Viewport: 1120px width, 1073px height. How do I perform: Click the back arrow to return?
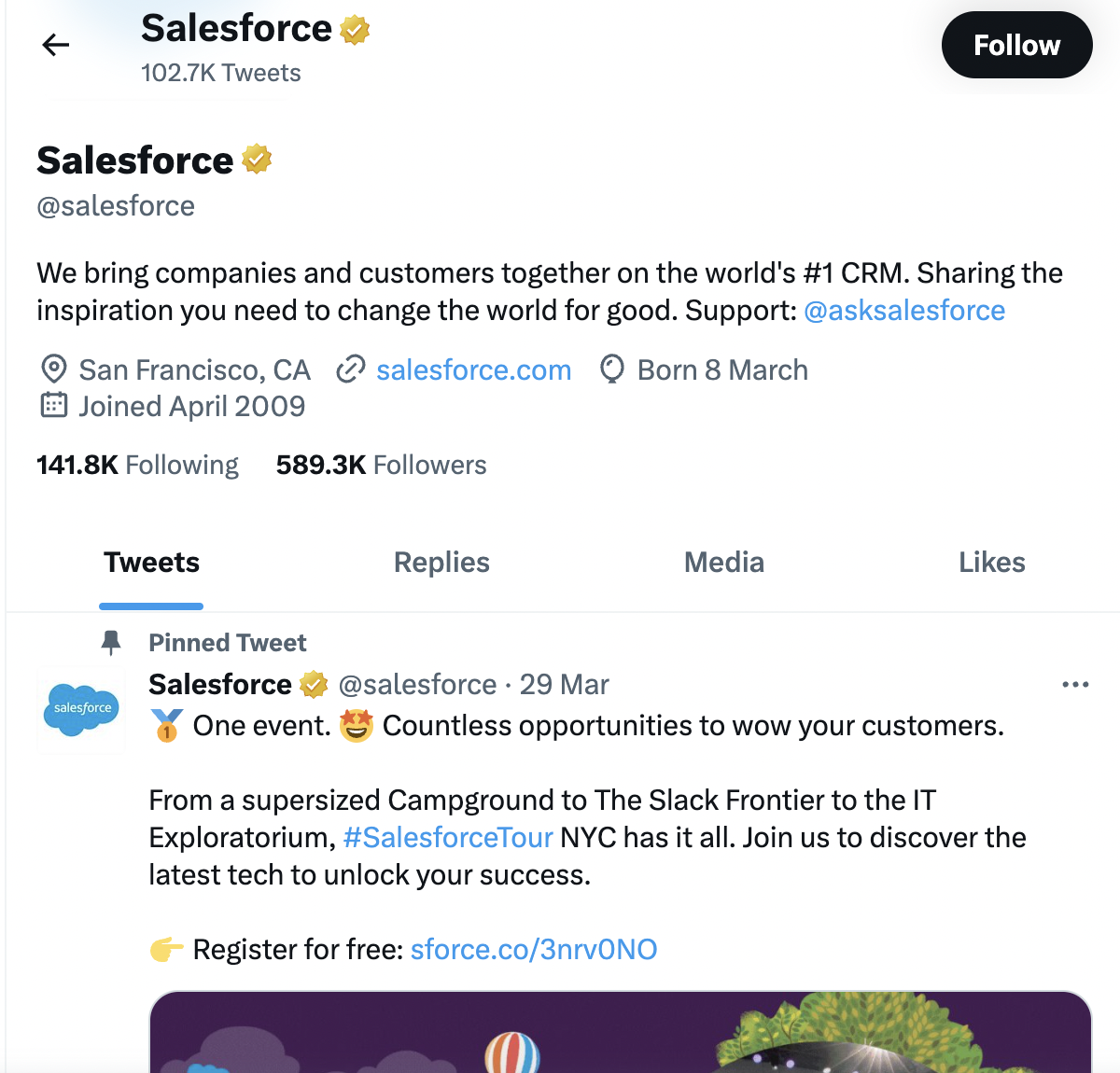(55, 44)
